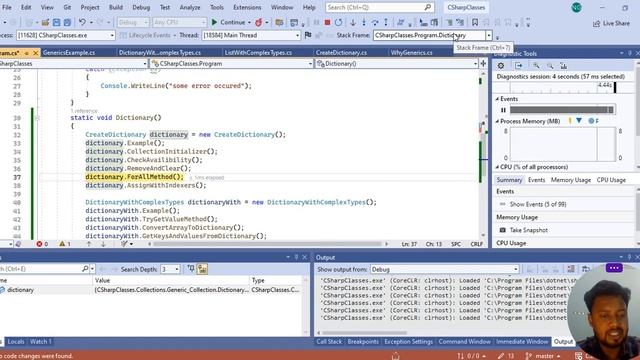Open the Debug menu
The image size is (640, 360).
click(x=141, y=7)
